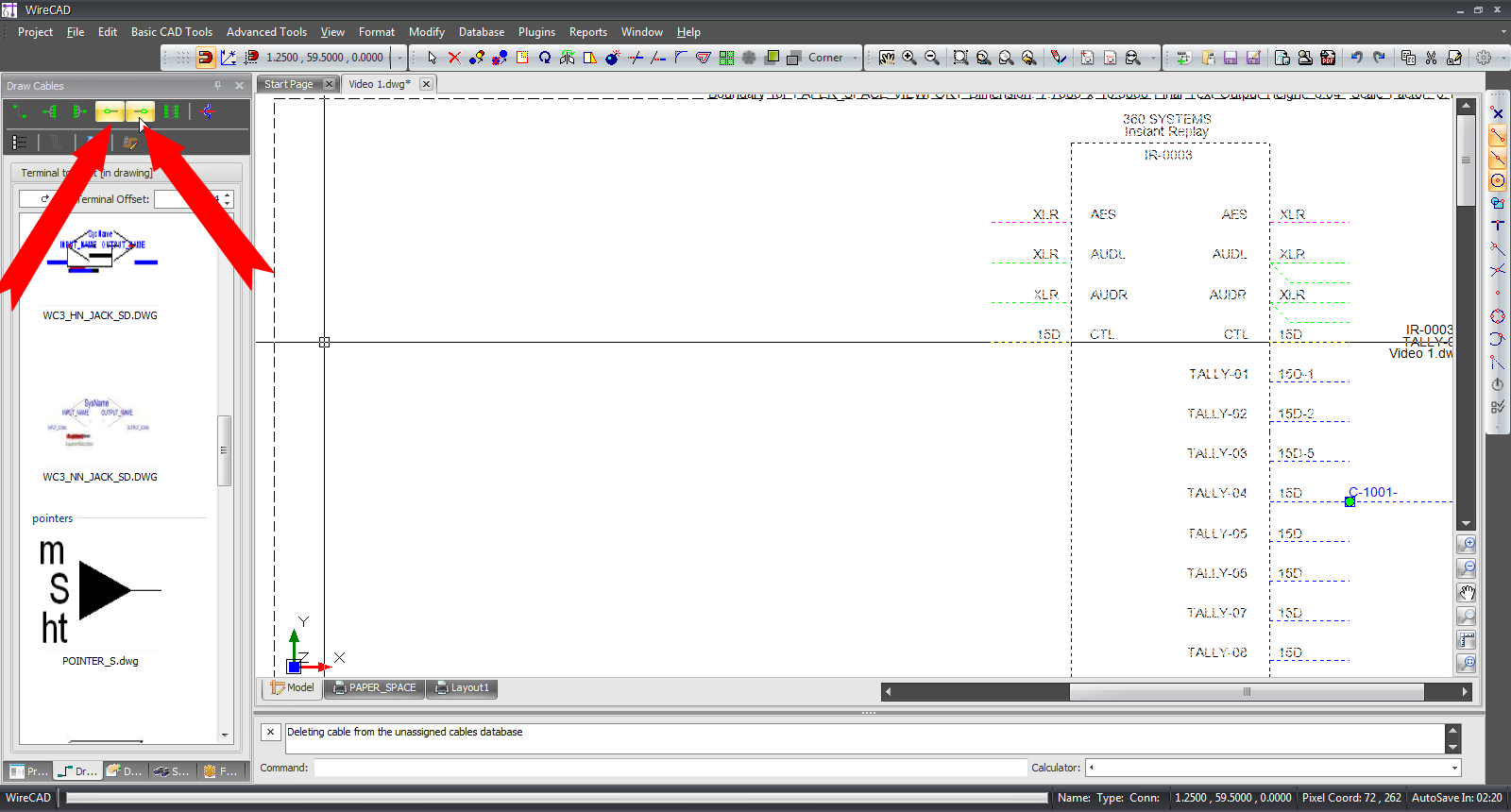This screenshot has height=812, width=1511.
Task: Open the Basic CAD Tools menu
Action: click(172, 32)
